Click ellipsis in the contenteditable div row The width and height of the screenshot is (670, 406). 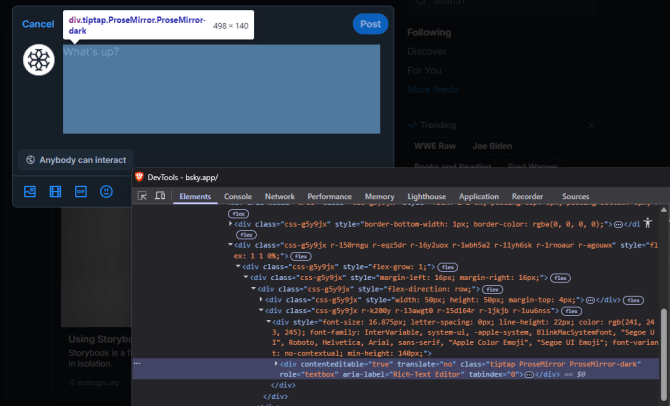click(529, 374)
